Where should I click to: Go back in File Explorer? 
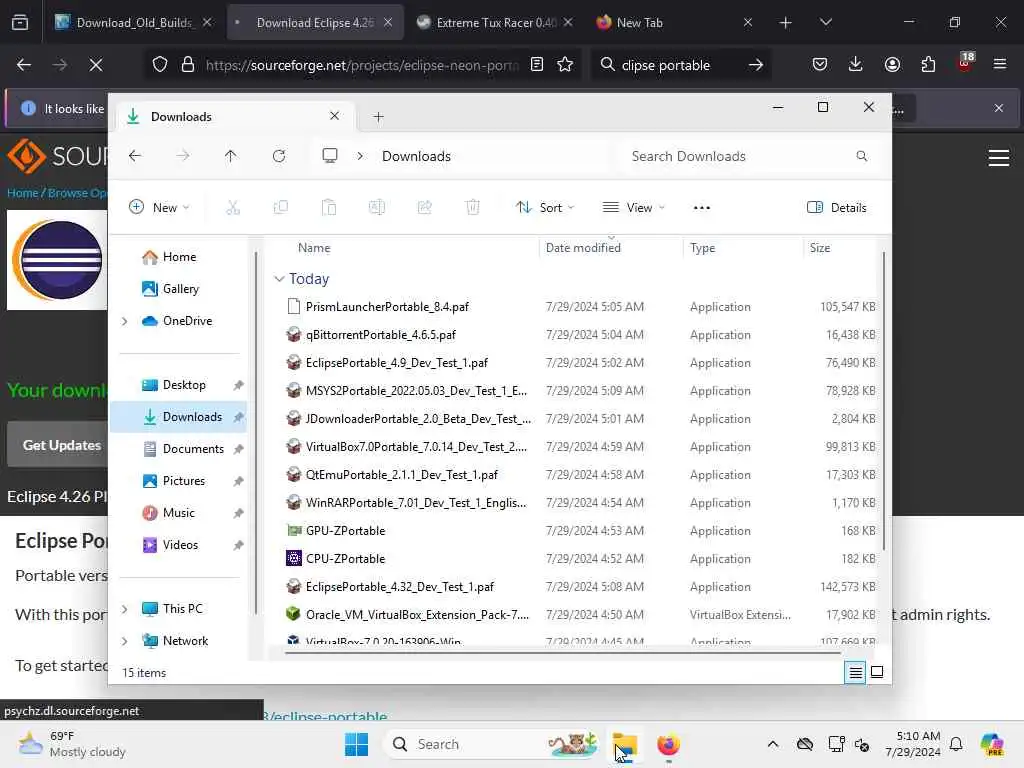click(x=135, y=156)
